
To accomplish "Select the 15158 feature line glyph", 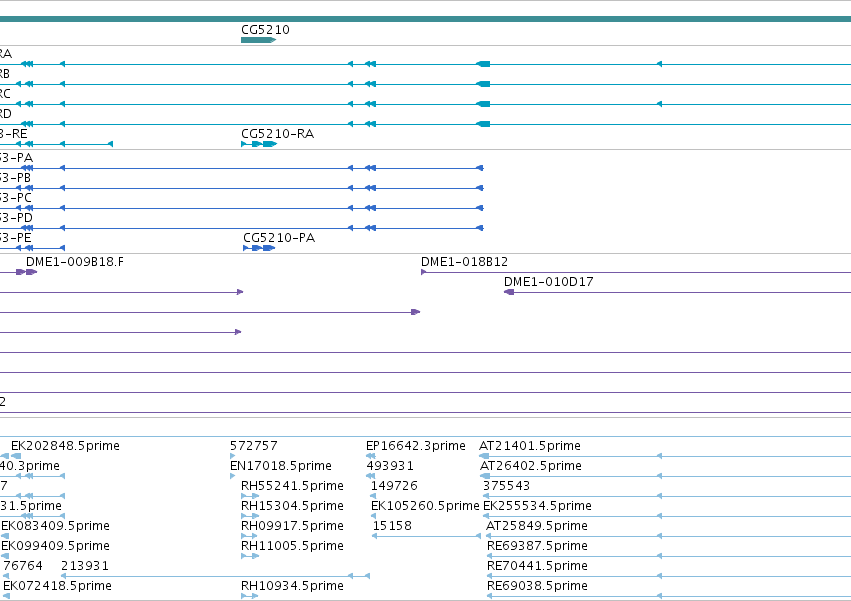I will (426, 536).
